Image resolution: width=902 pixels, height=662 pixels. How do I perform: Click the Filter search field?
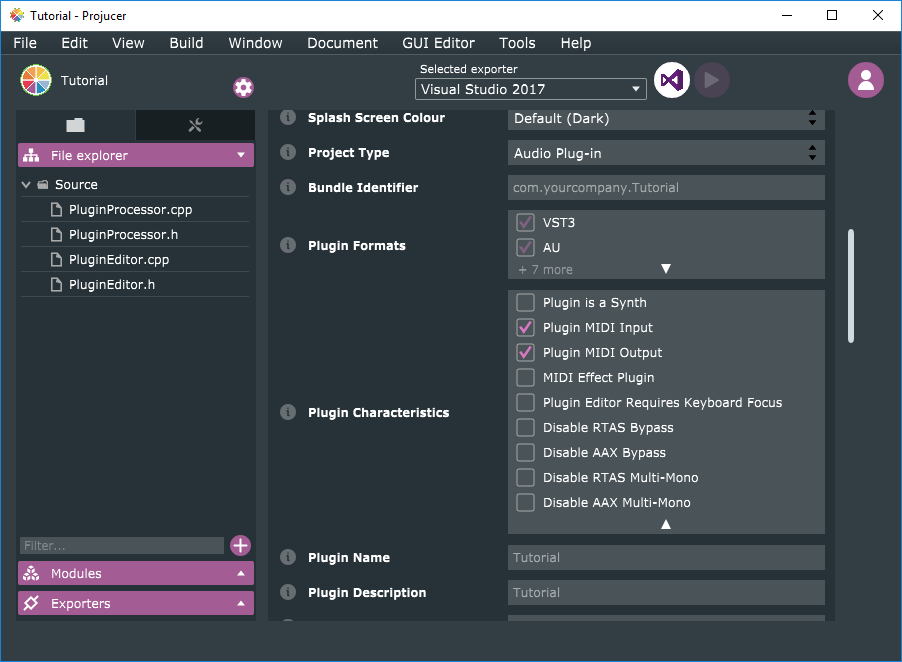[x=122, y=545]
